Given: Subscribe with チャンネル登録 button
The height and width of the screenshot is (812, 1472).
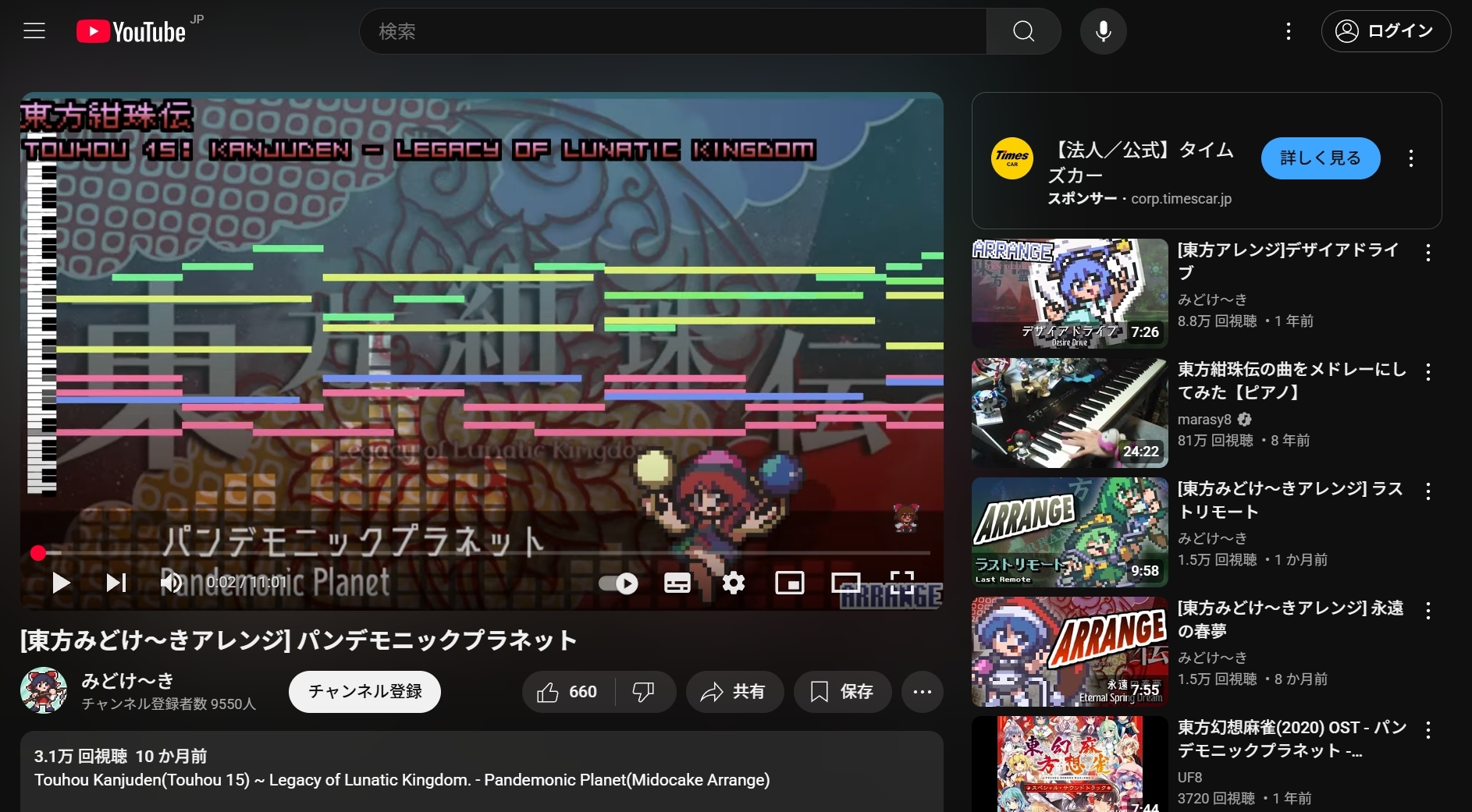Looking at the screenshot, I should tap(364, 692).
